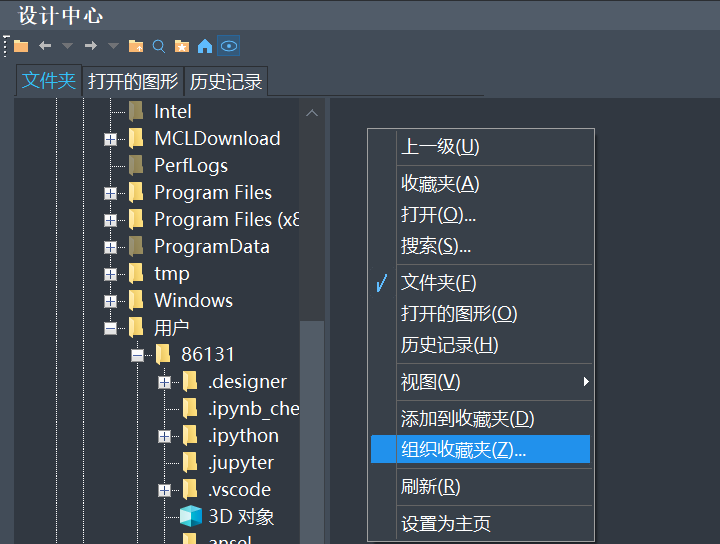Select the Program Files label

point(213,193)
